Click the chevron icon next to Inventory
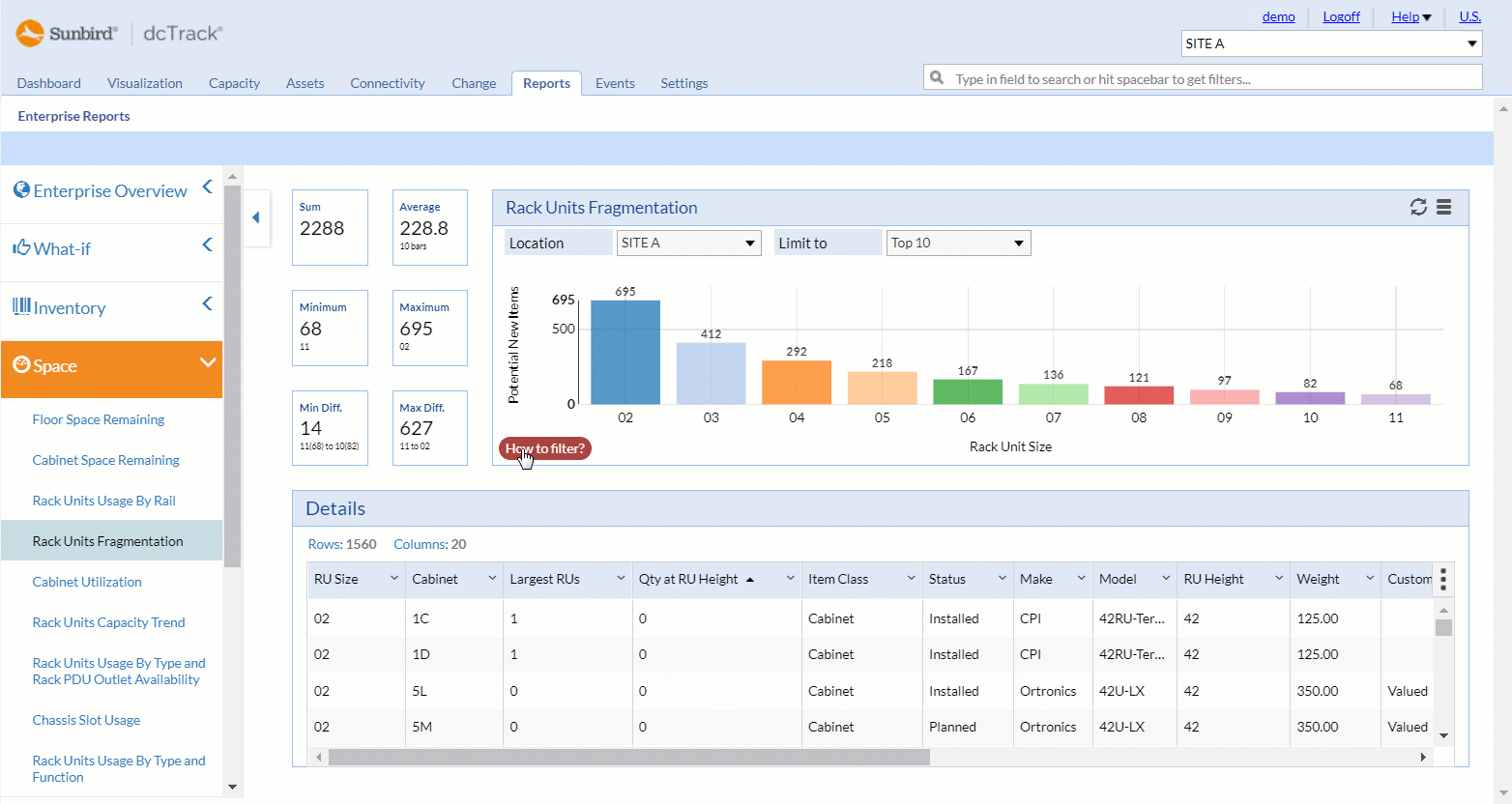This screenshot has width=1512, height=804. tap(205, 303)
